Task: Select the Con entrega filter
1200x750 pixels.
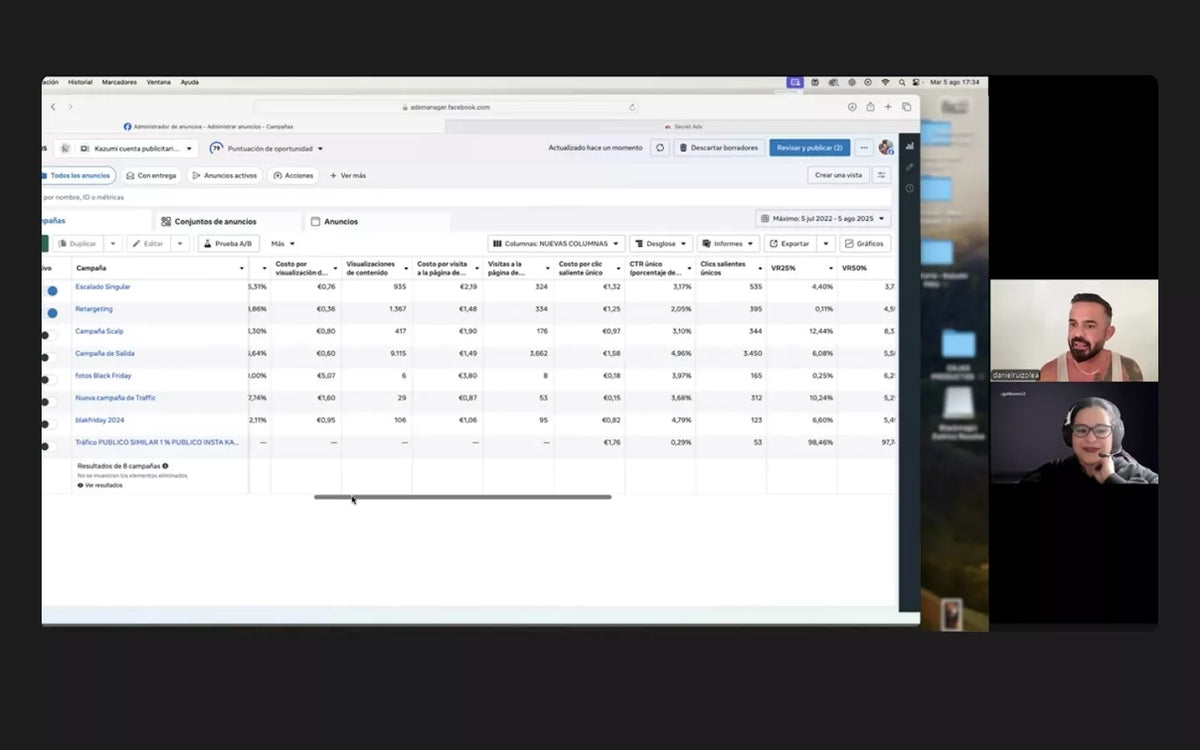Action: (151, 175)
